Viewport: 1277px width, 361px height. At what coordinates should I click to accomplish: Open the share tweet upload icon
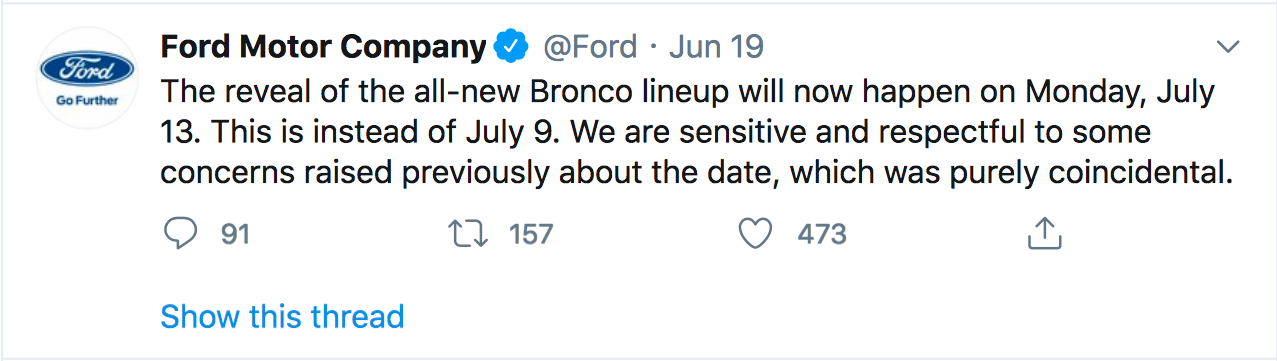tap(1043, 234)
